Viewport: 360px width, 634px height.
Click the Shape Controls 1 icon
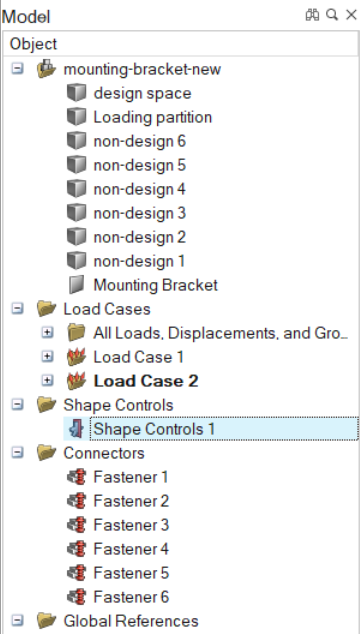pyautogui.click(x=76, y=429)
